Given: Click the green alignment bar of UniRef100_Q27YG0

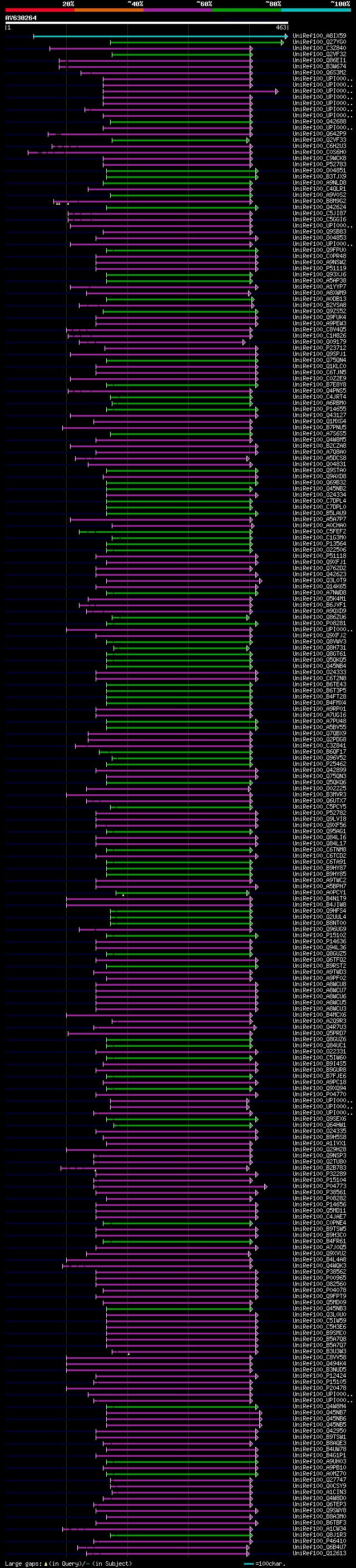Looking at the screenshot, I should pyautogui.click(x=196, y=42).
